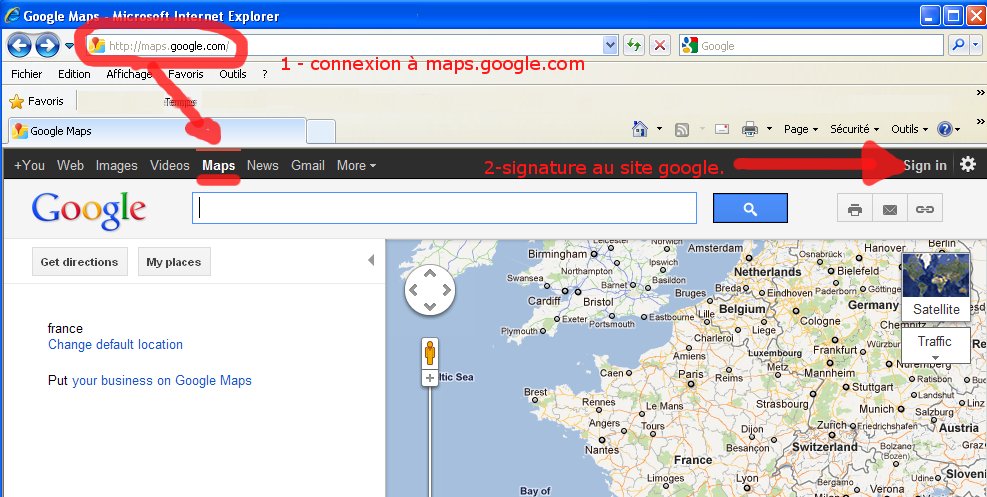Click the blue Help question mark icon

point(945,129)
